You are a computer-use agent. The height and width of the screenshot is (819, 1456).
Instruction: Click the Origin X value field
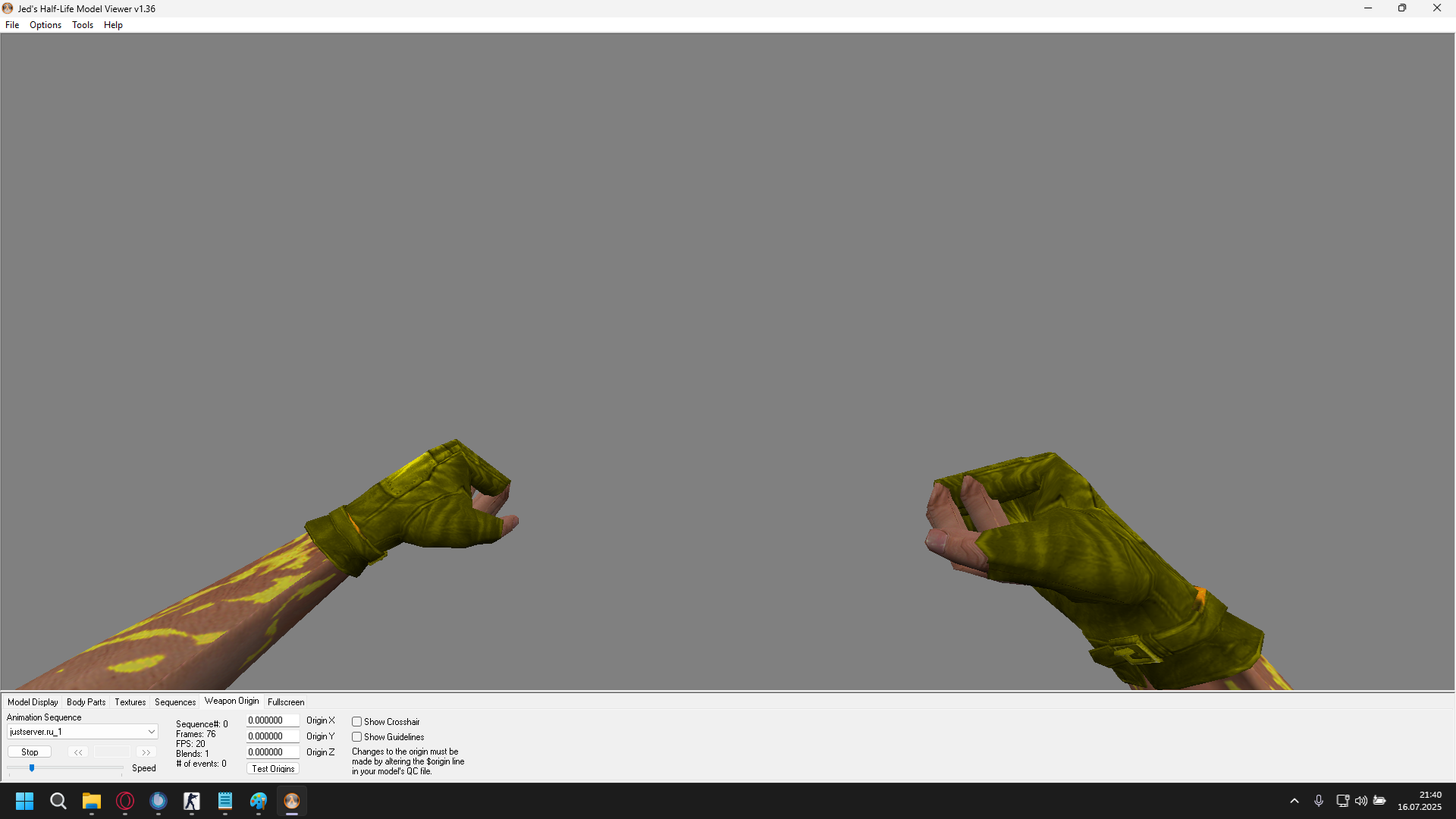pos(273,720)
